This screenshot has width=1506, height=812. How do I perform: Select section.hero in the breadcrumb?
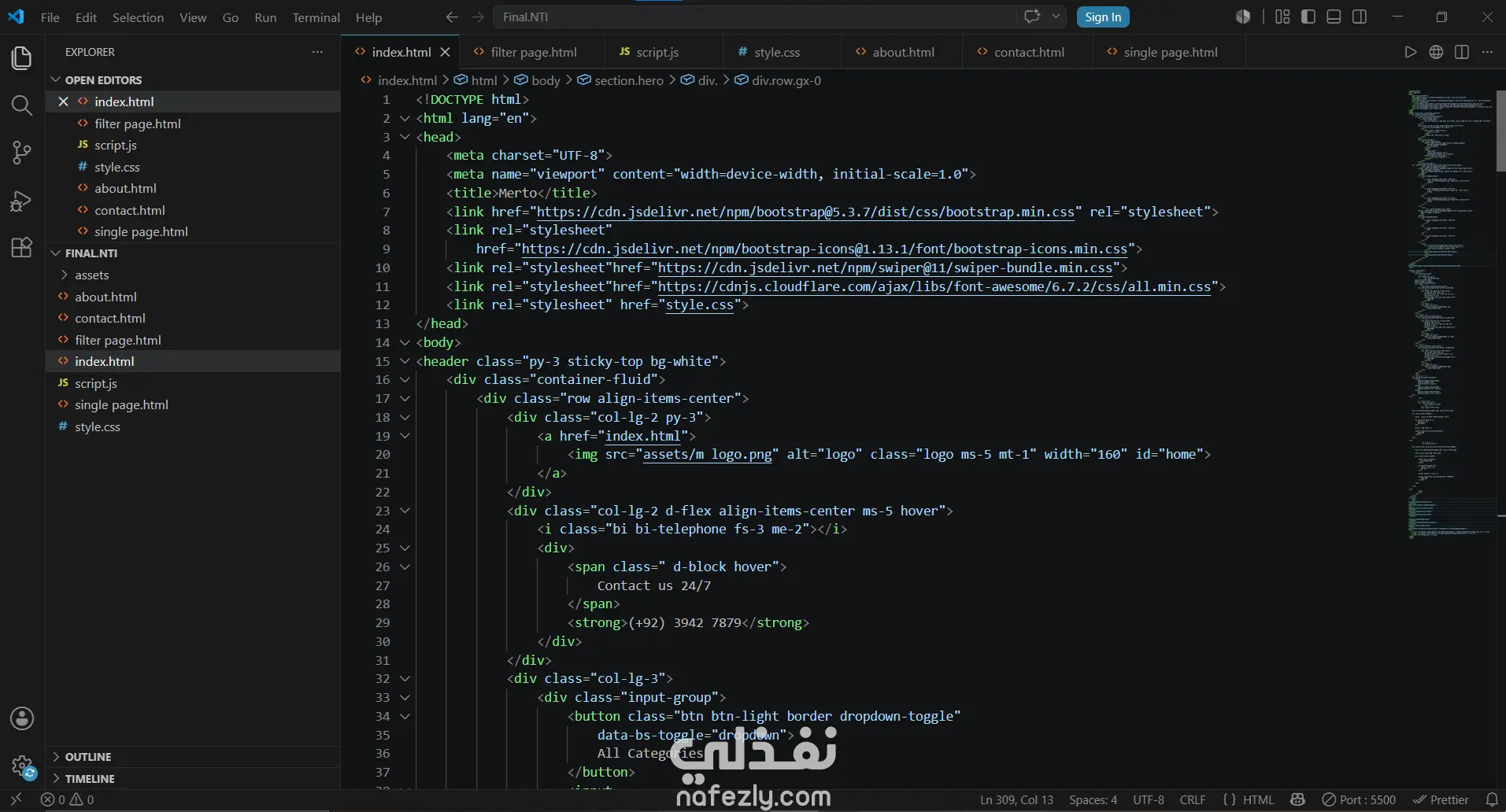click(x=628, y=80)
